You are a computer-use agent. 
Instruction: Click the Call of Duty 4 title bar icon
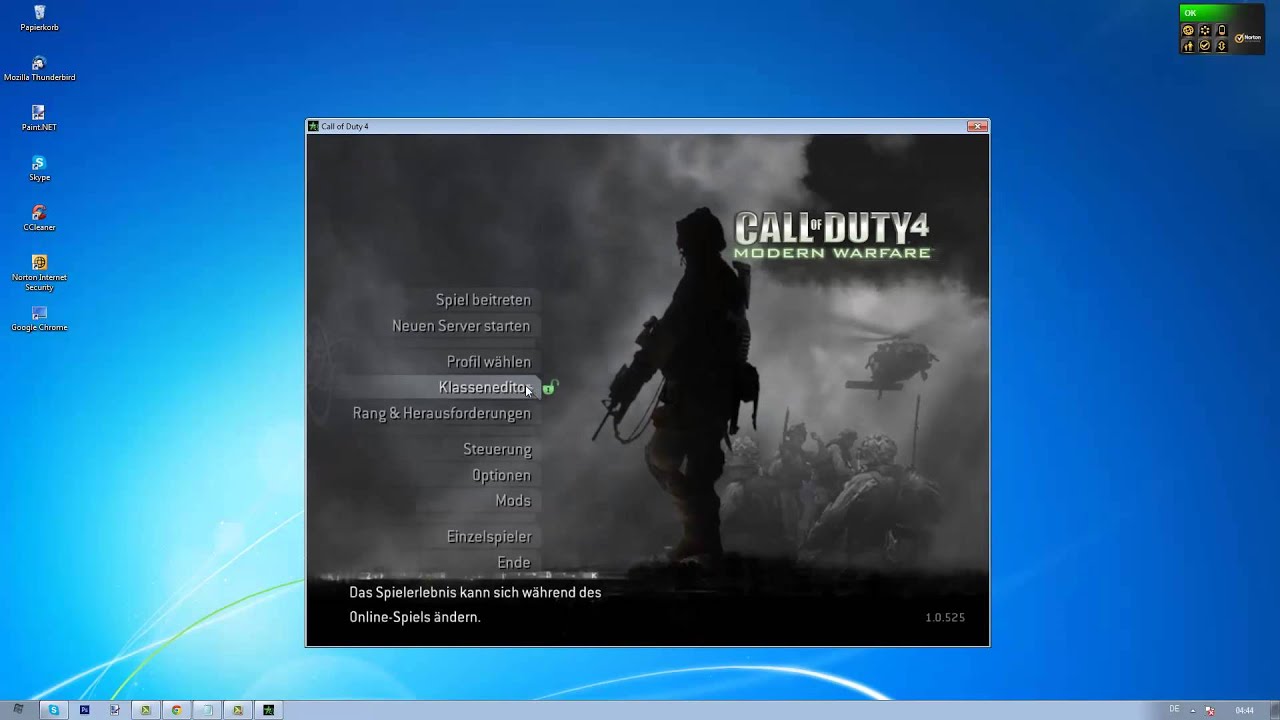313,126
